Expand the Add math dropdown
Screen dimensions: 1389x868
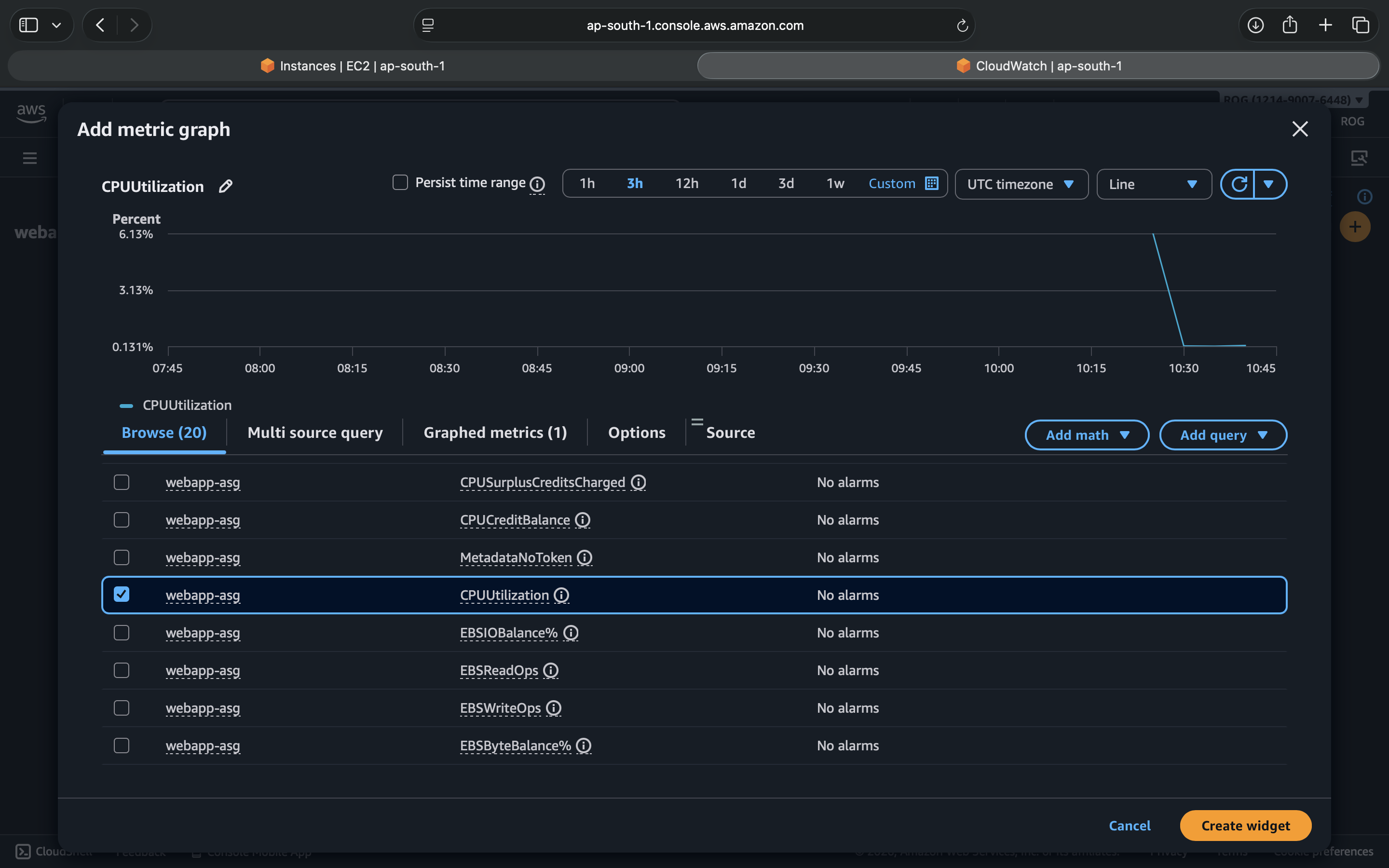[1087, 434]
